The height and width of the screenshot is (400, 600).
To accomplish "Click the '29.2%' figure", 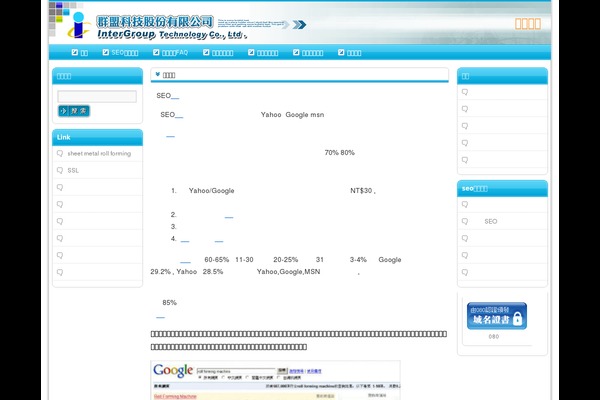I will tap(160, 272).
